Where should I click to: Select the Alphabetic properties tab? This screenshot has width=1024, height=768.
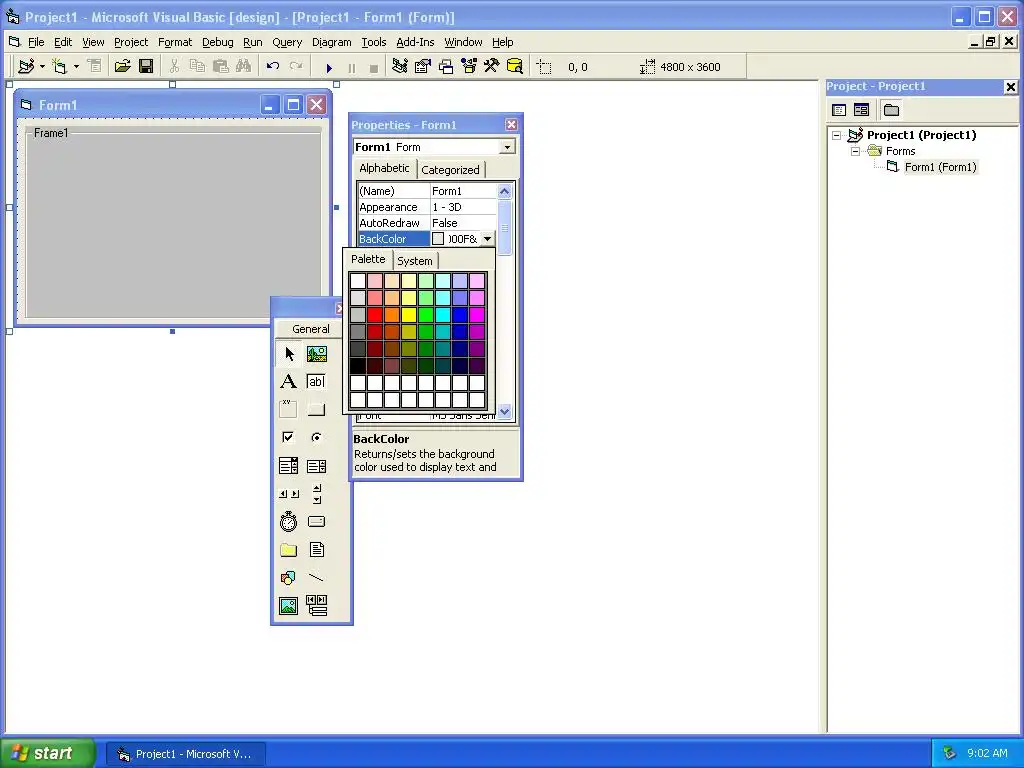tap(384, 168)
